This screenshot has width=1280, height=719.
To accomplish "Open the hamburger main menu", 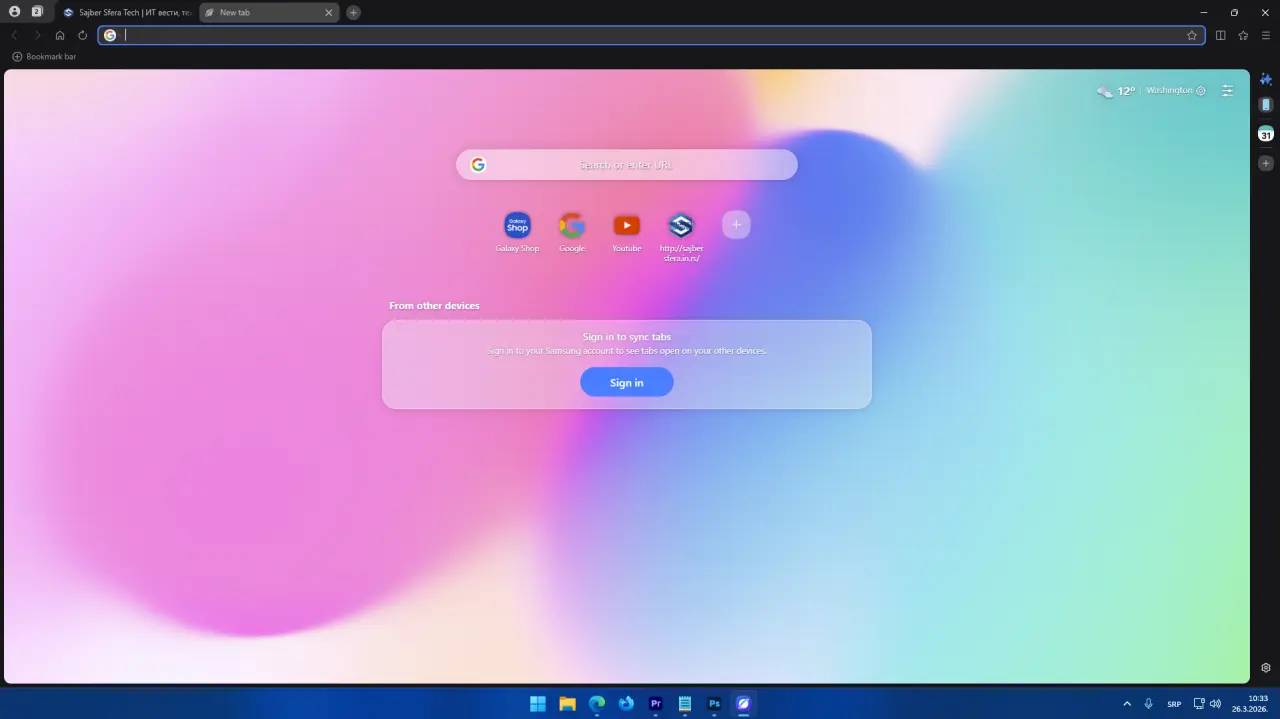I will click(x=1266, y=35).
